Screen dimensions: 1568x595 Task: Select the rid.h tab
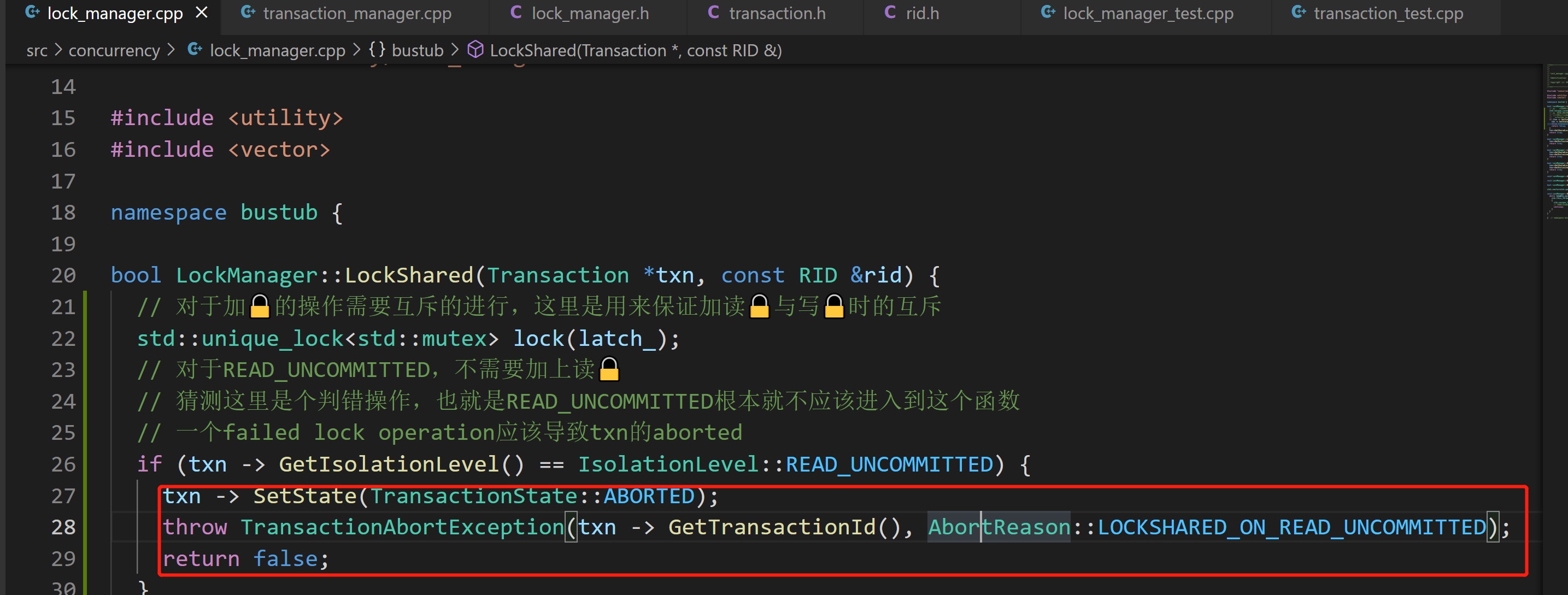[x=921, y=13]
